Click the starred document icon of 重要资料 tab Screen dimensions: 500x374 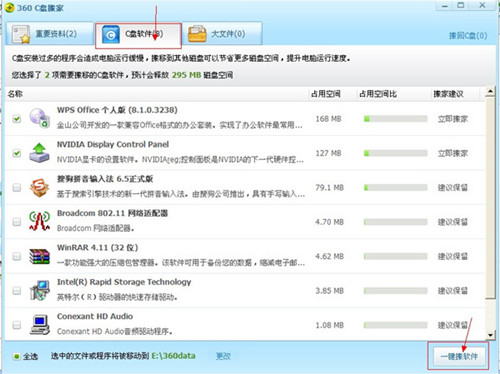pyautogui.click(x=21, y=34)
